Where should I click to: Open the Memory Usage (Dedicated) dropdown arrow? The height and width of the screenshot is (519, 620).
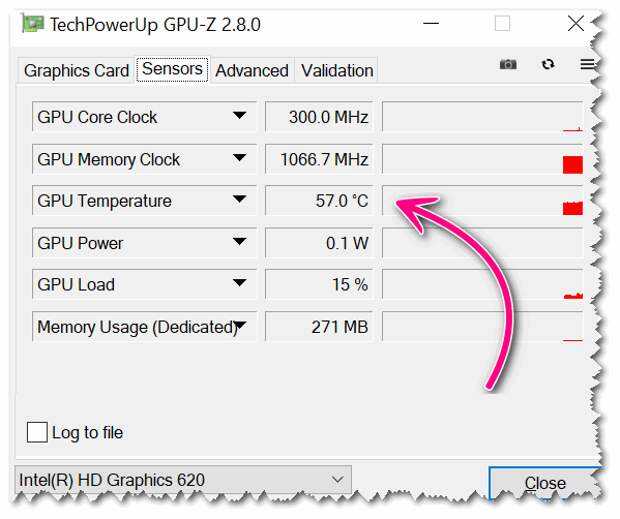click(x=240, y=325)
